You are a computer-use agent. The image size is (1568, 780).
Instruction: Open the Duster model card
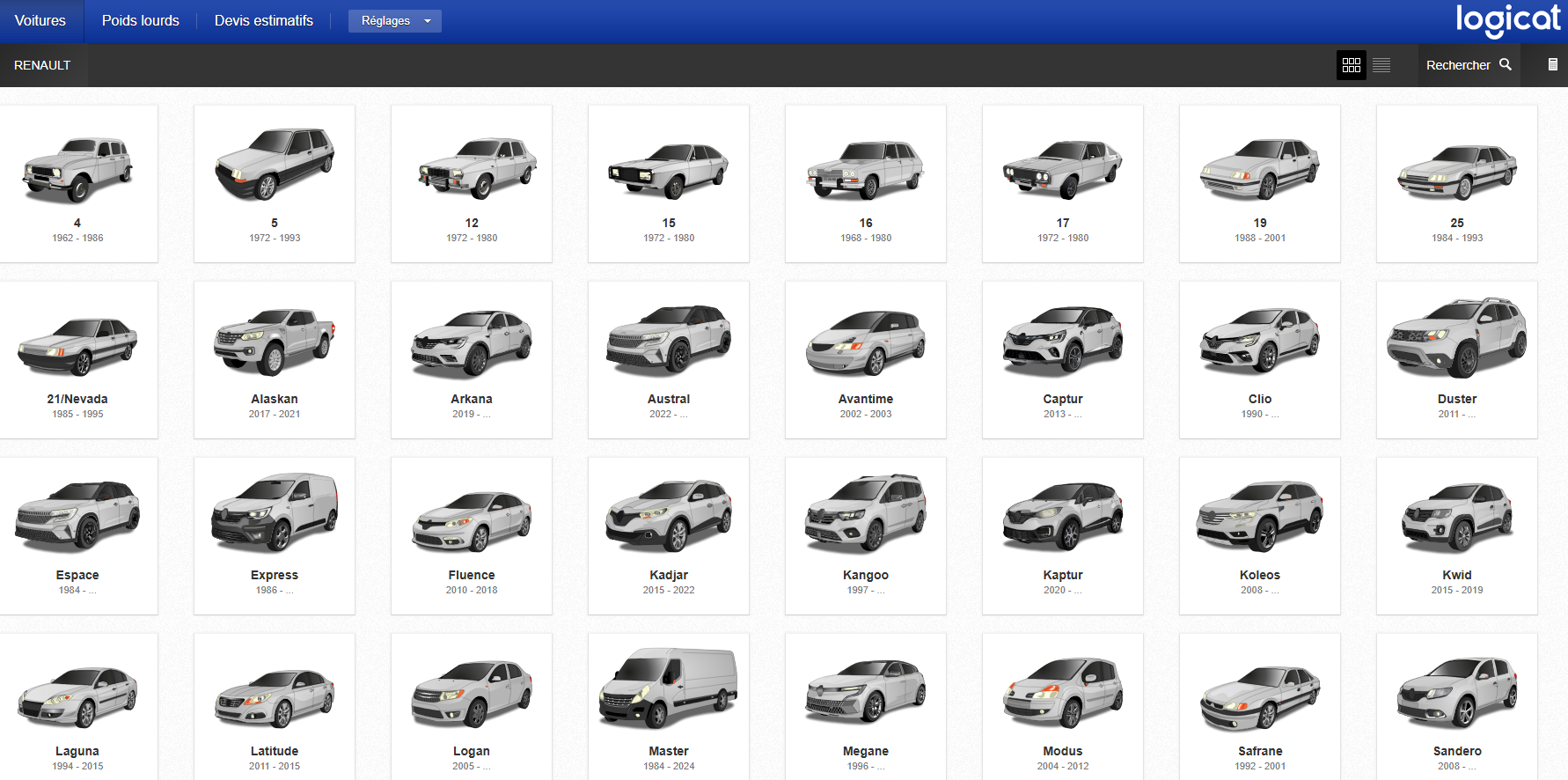click(1457, 360)
